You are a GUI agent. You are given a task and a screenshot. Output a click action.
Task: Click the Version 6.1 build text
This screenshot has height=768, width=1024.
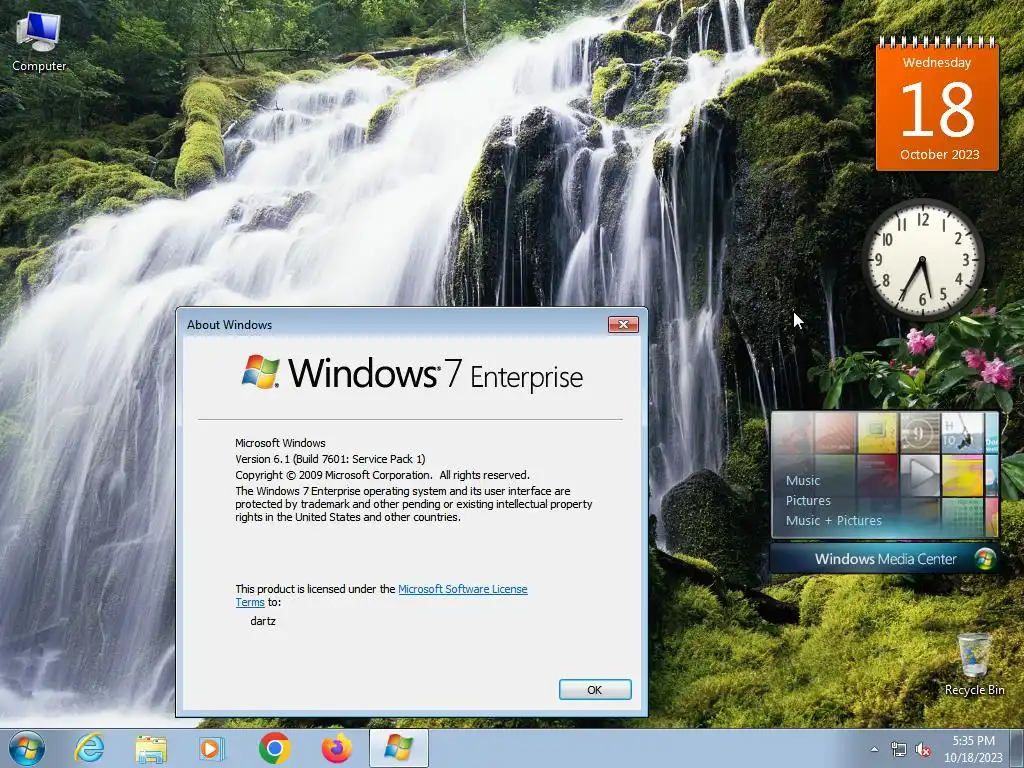pyautogui.click(x=330, y=459)
